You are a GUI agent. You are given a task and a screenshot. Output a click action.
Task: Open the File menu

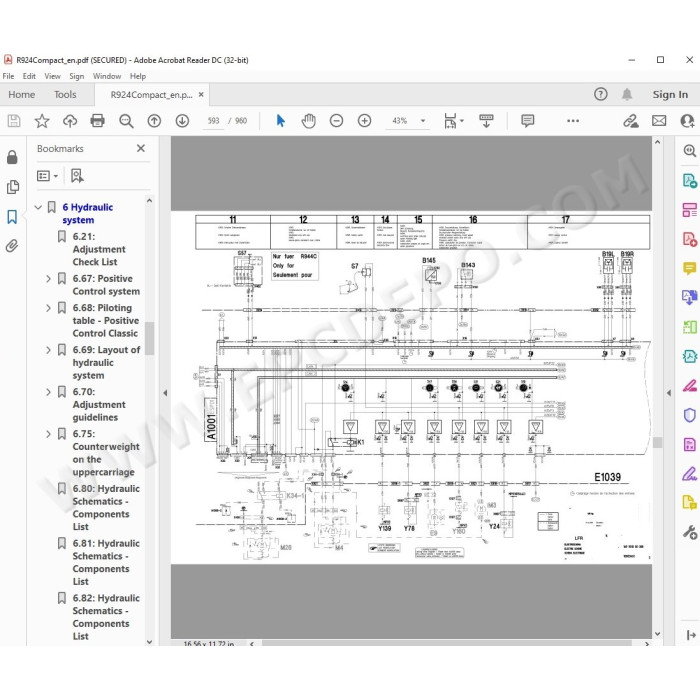click(x=8, y=76)
